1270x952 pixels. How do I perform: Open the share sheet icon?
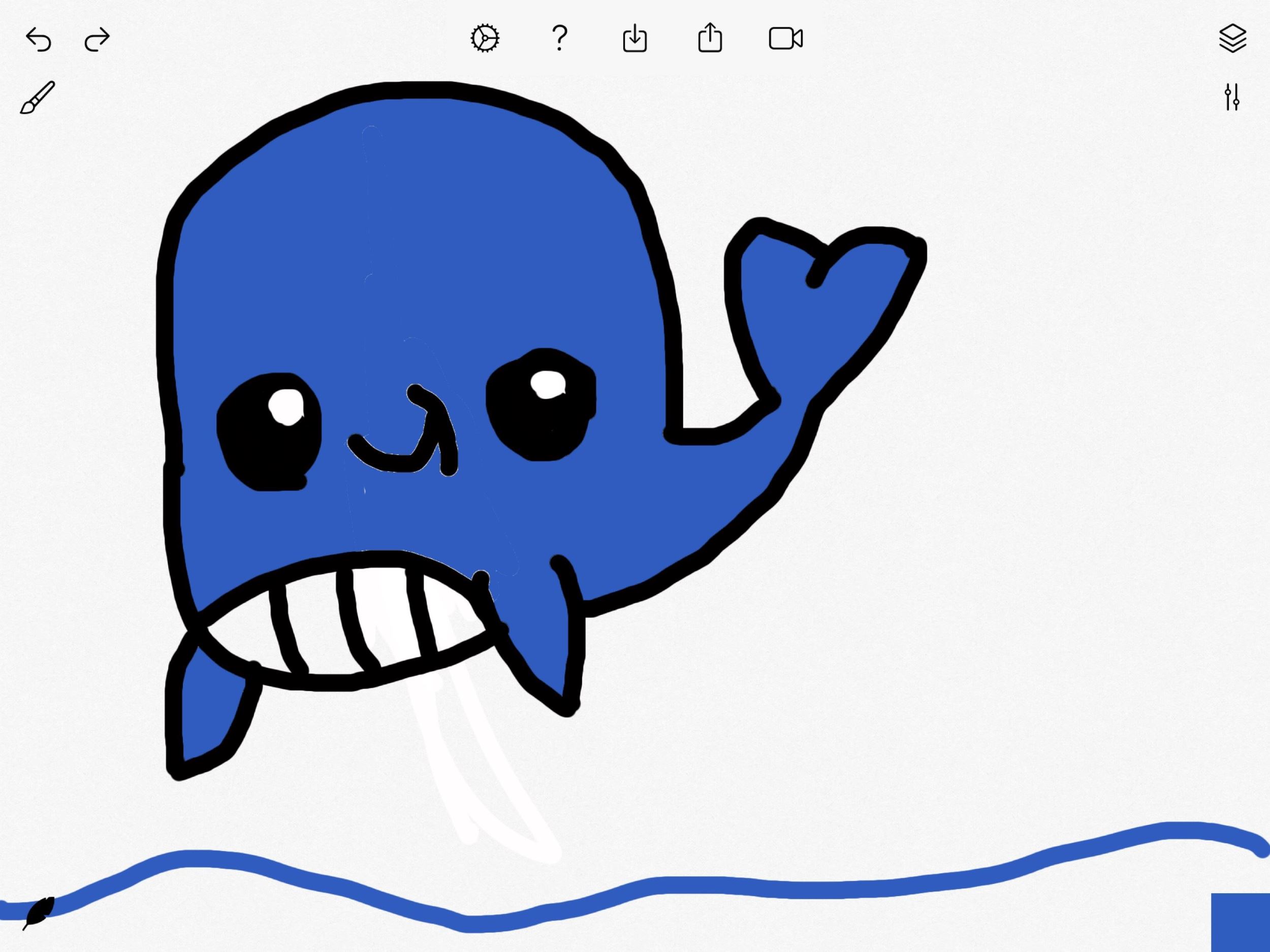(x=710, y=38)
